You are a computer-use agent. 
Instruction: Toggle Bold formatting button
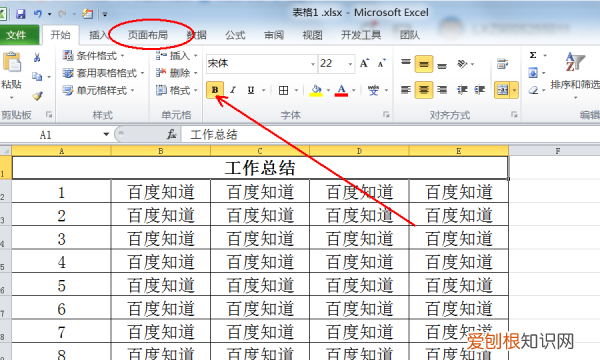[215, 90]
